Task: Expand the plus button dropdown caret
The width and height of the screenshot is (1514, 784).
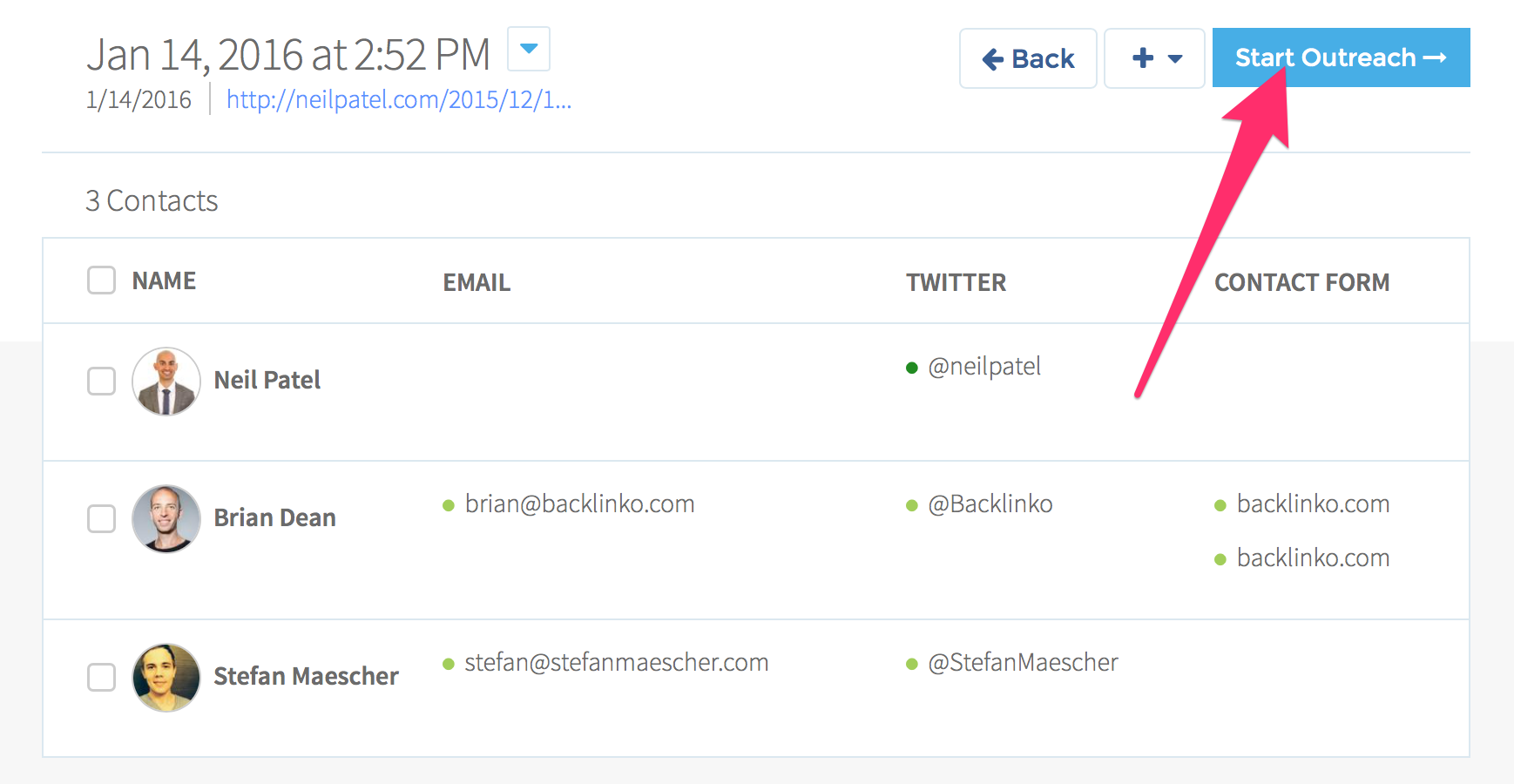Action: pyautogui.click(x=1175, y=59)
